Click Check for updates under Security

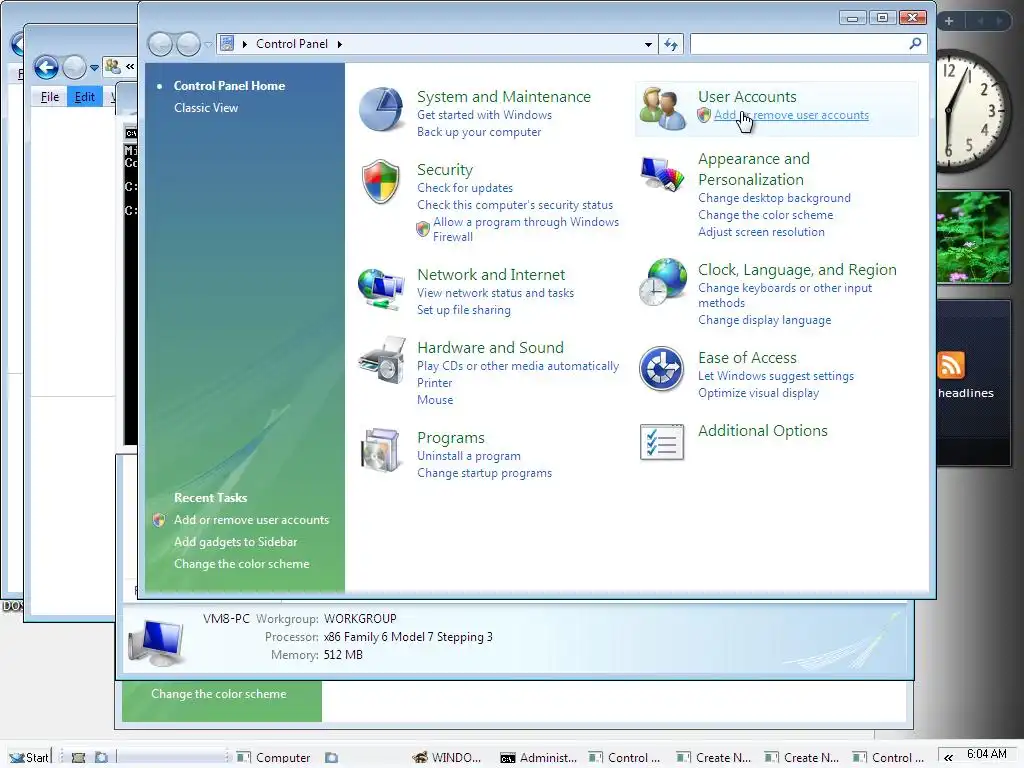465,188
